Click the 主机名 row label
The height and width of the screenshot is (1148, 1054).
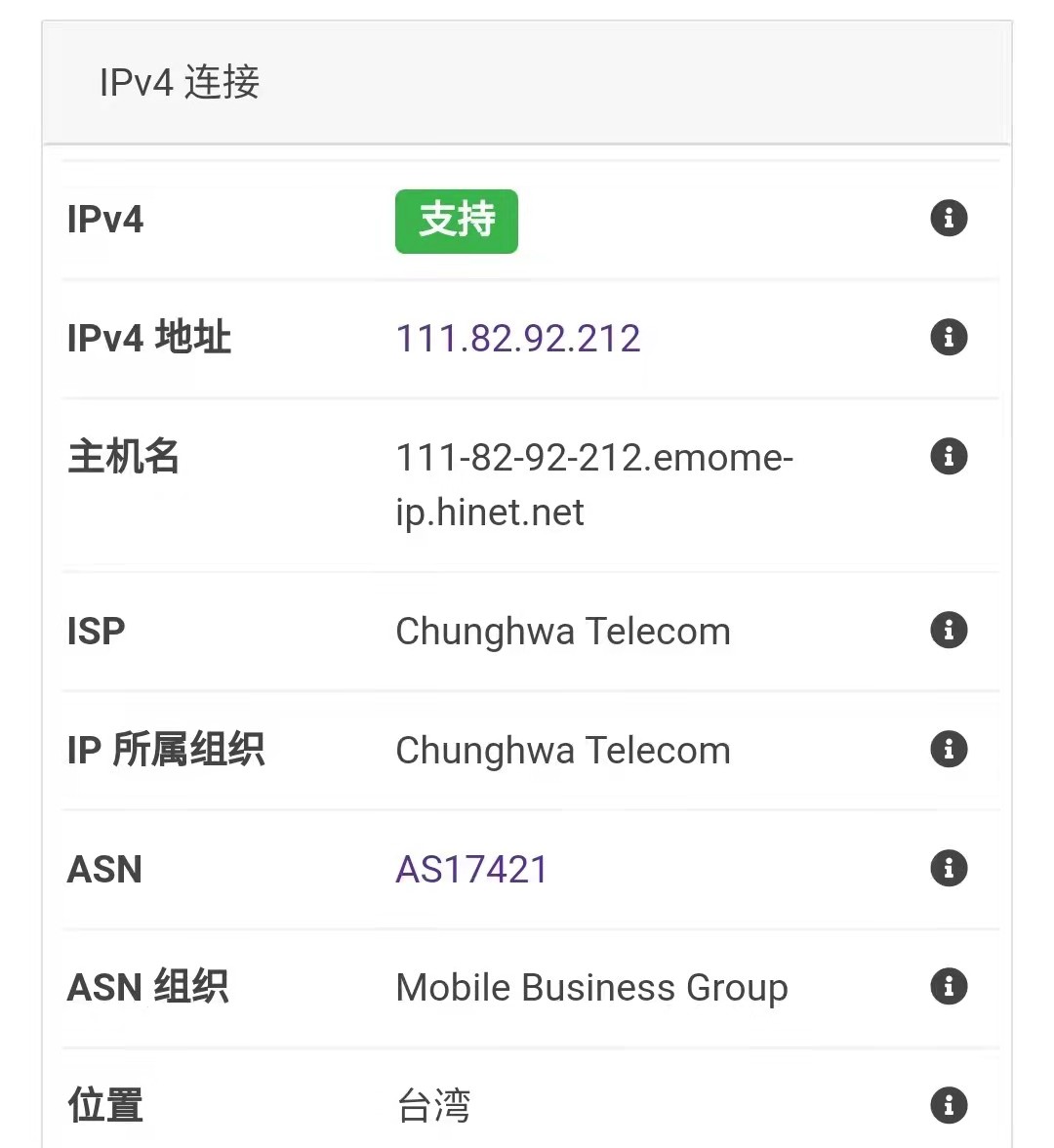124,457
